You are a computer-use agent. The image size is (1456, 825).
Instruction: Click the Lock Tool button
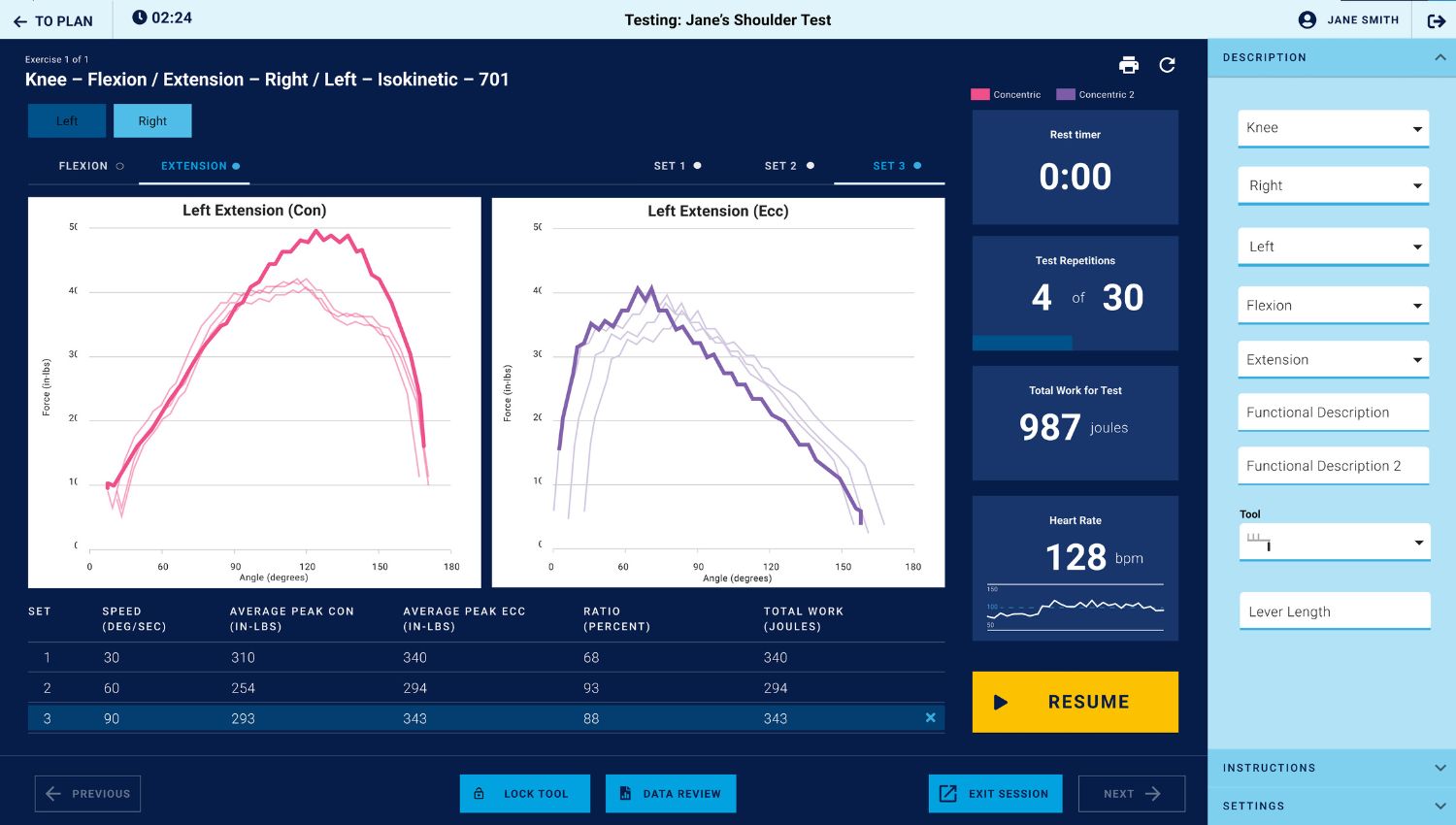(524, 794)
